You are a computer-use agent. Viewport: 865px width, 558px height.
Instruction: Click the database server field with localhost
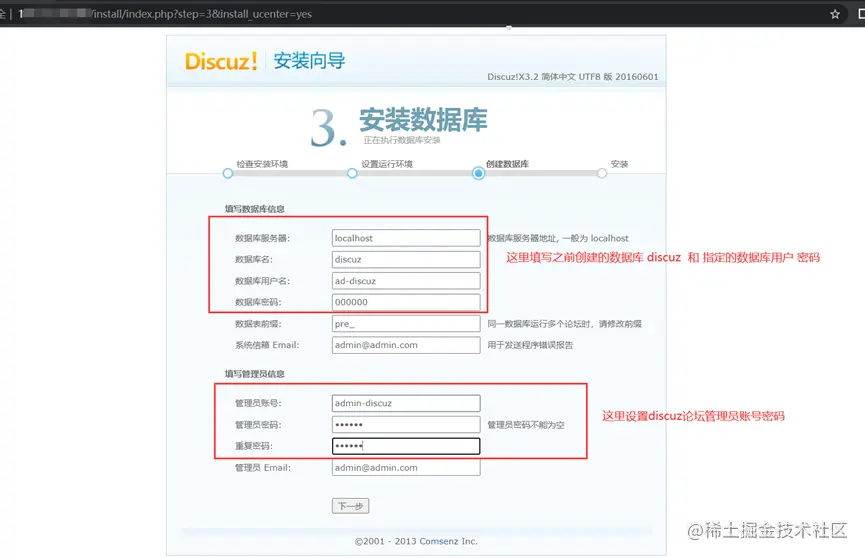pos(406,238)
